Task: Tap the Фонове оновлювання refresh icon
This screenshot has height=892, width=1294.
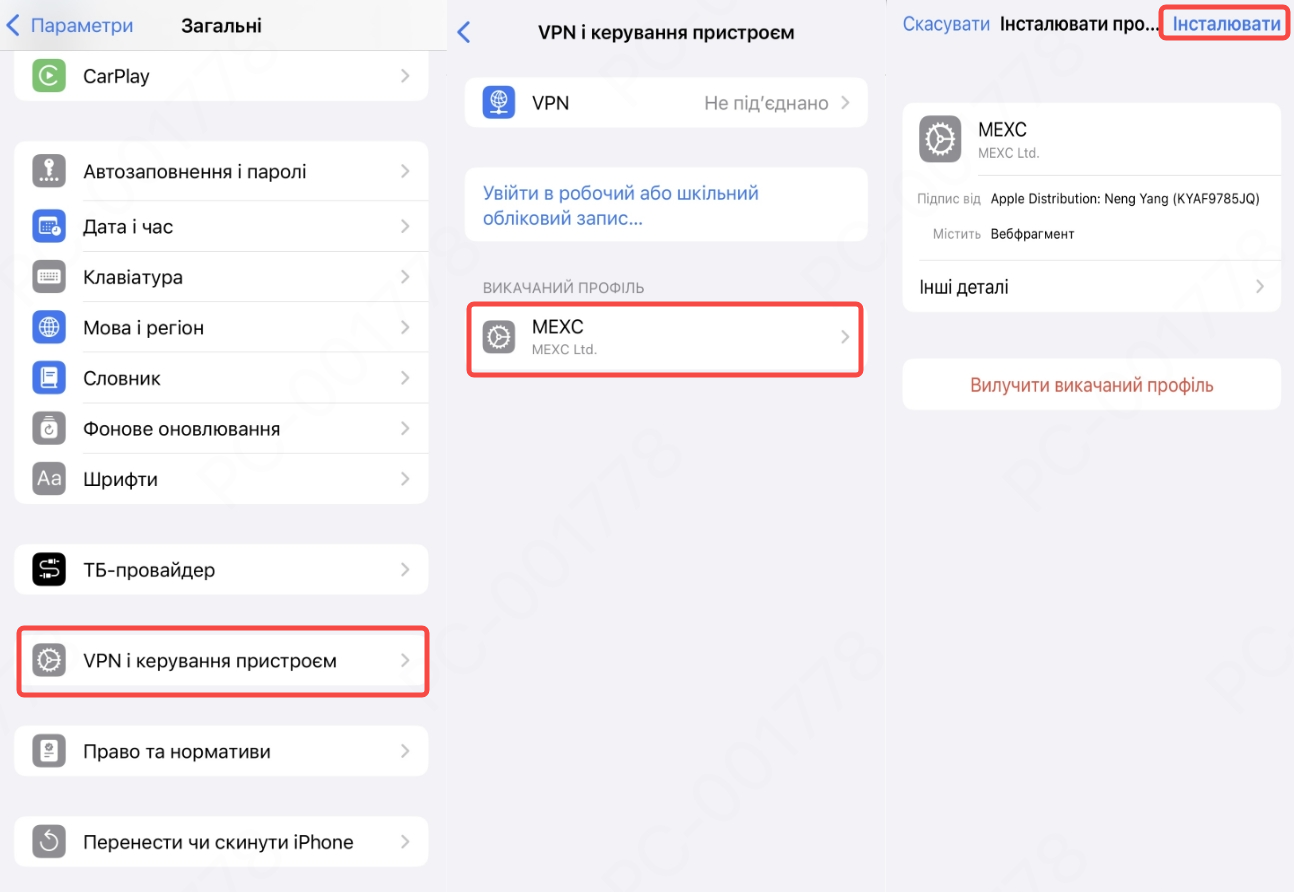Action: coord(49,428)
